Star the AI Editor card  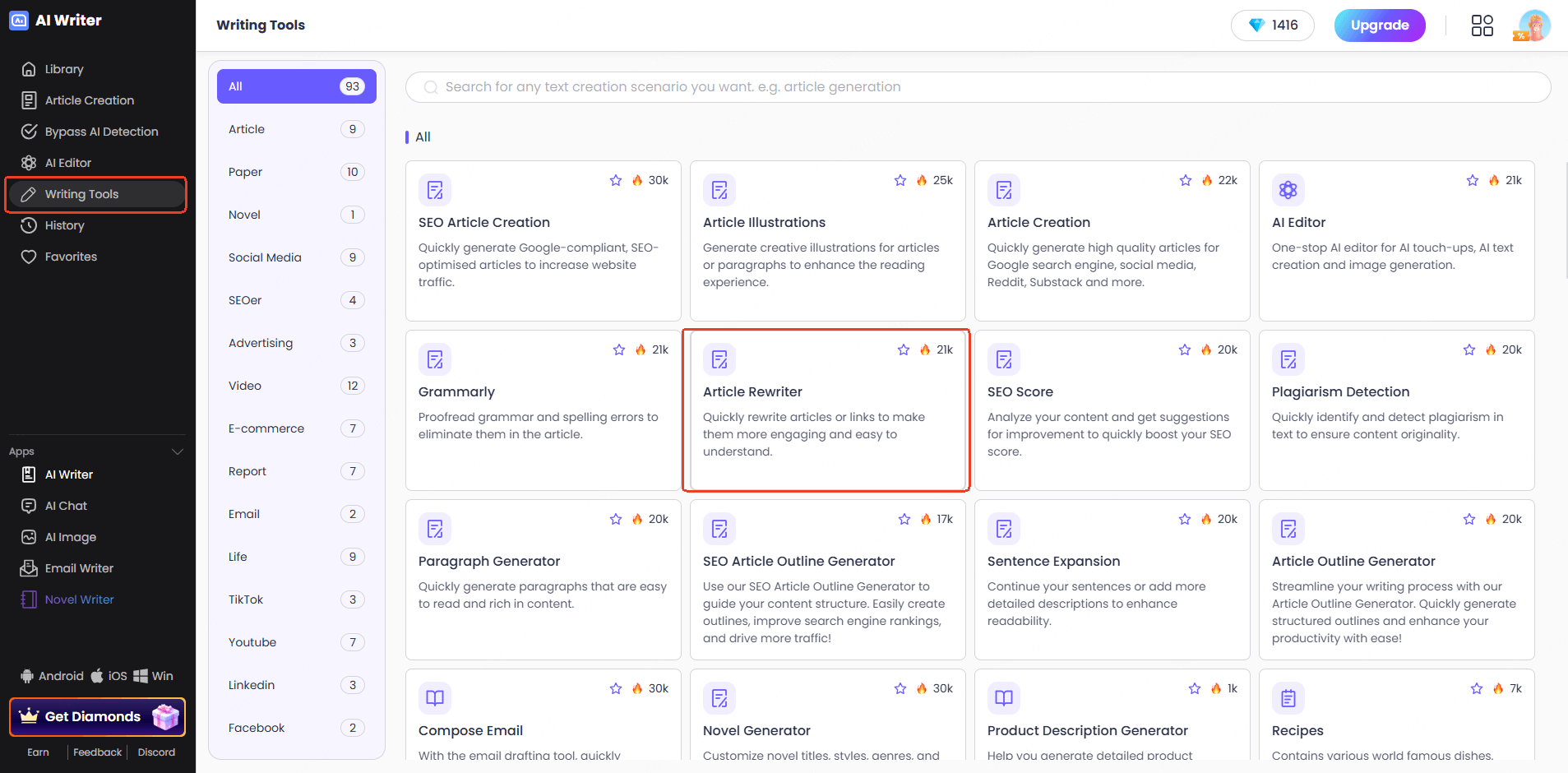click(1473, 180)
